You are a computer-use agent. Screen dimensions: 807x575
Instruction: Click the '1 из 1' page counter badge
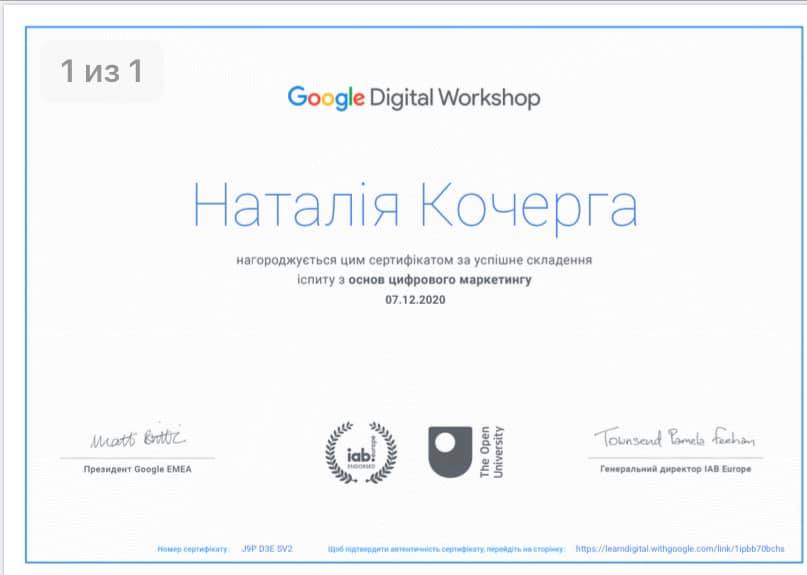(102, 71)
